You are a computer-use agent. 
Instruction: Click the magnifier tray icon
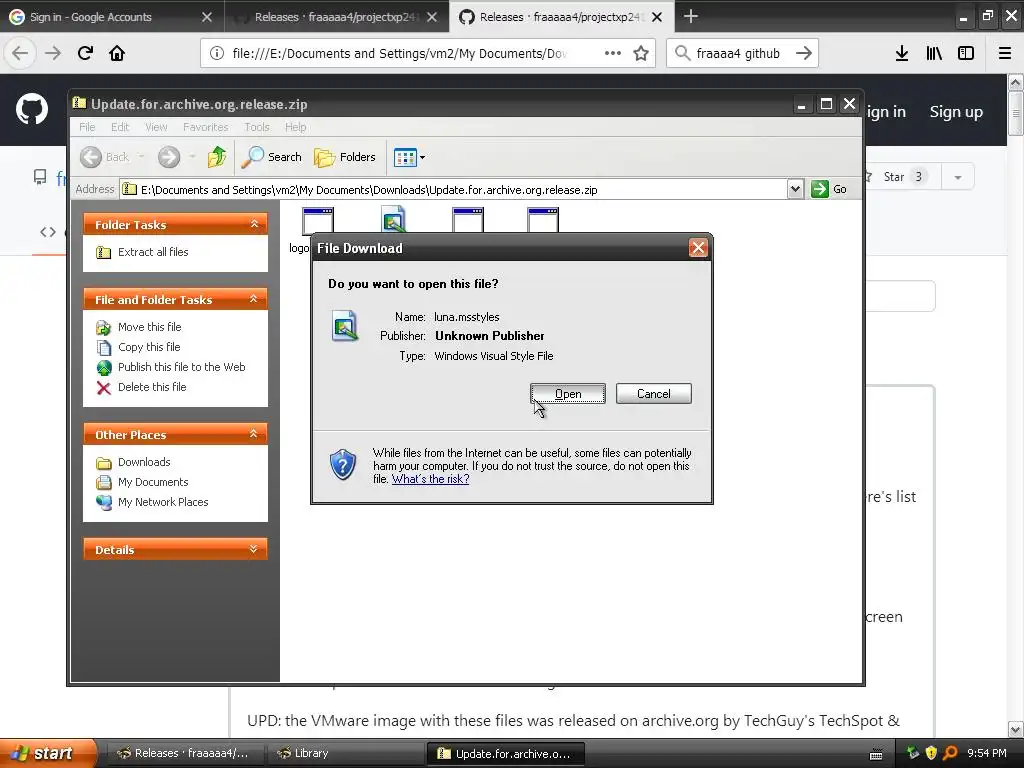(950, 753)
